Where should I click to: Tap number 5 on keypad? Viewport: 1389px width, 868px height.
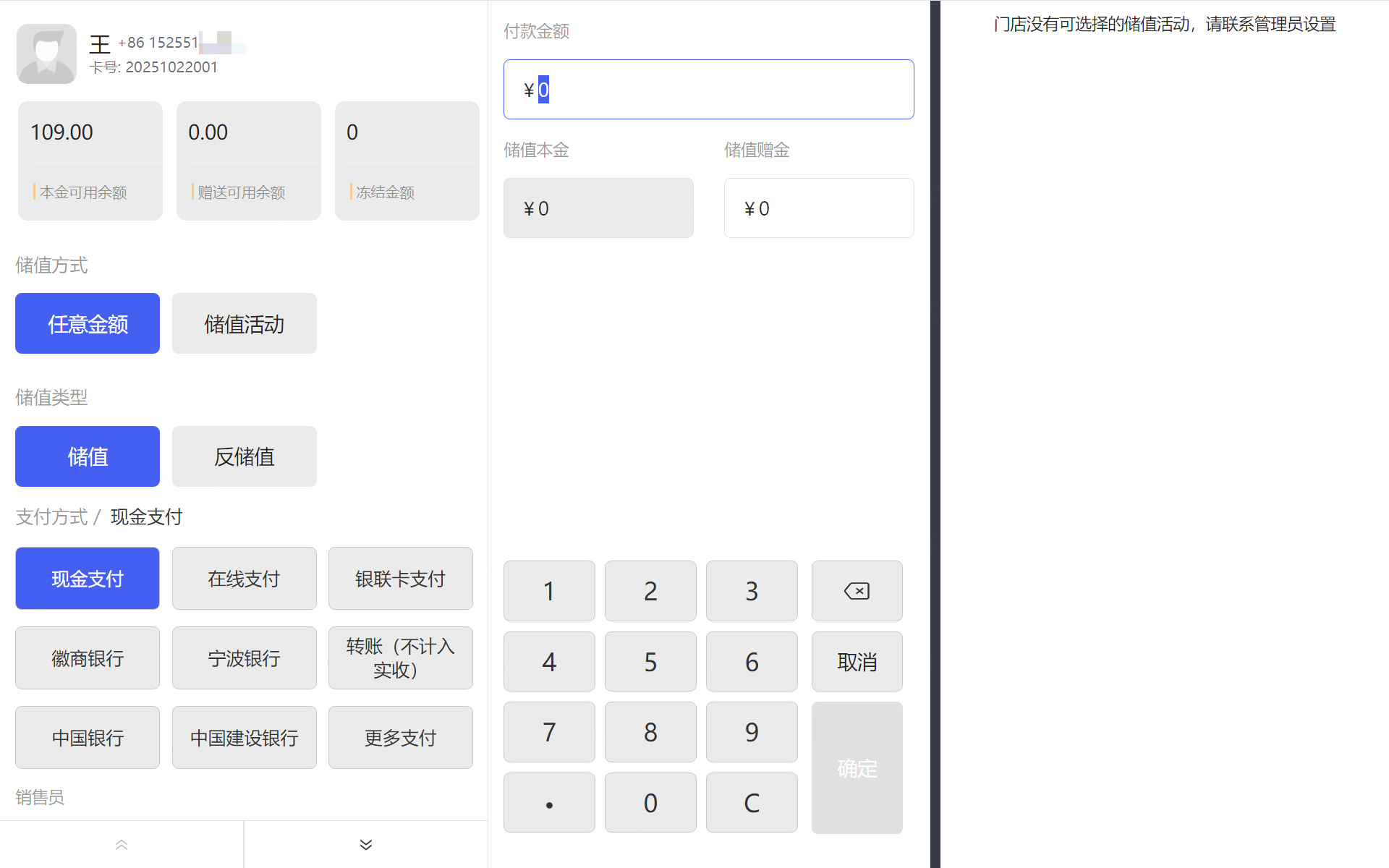point(650,662)
